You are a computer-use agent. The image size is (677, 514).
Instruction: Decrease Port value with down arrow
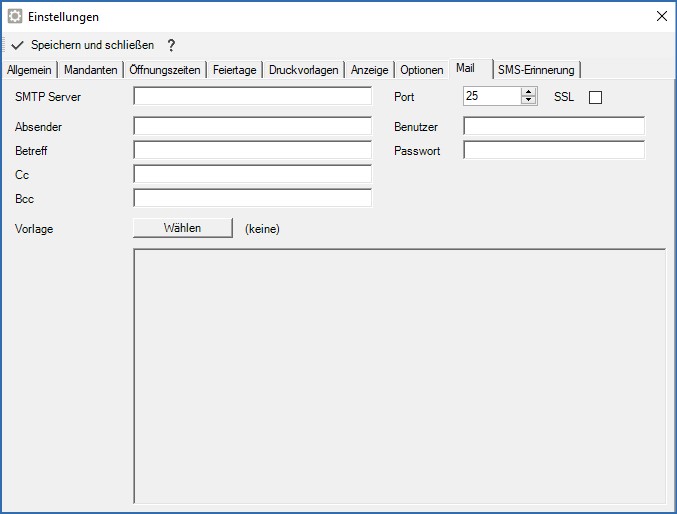(x=529, y=101)
